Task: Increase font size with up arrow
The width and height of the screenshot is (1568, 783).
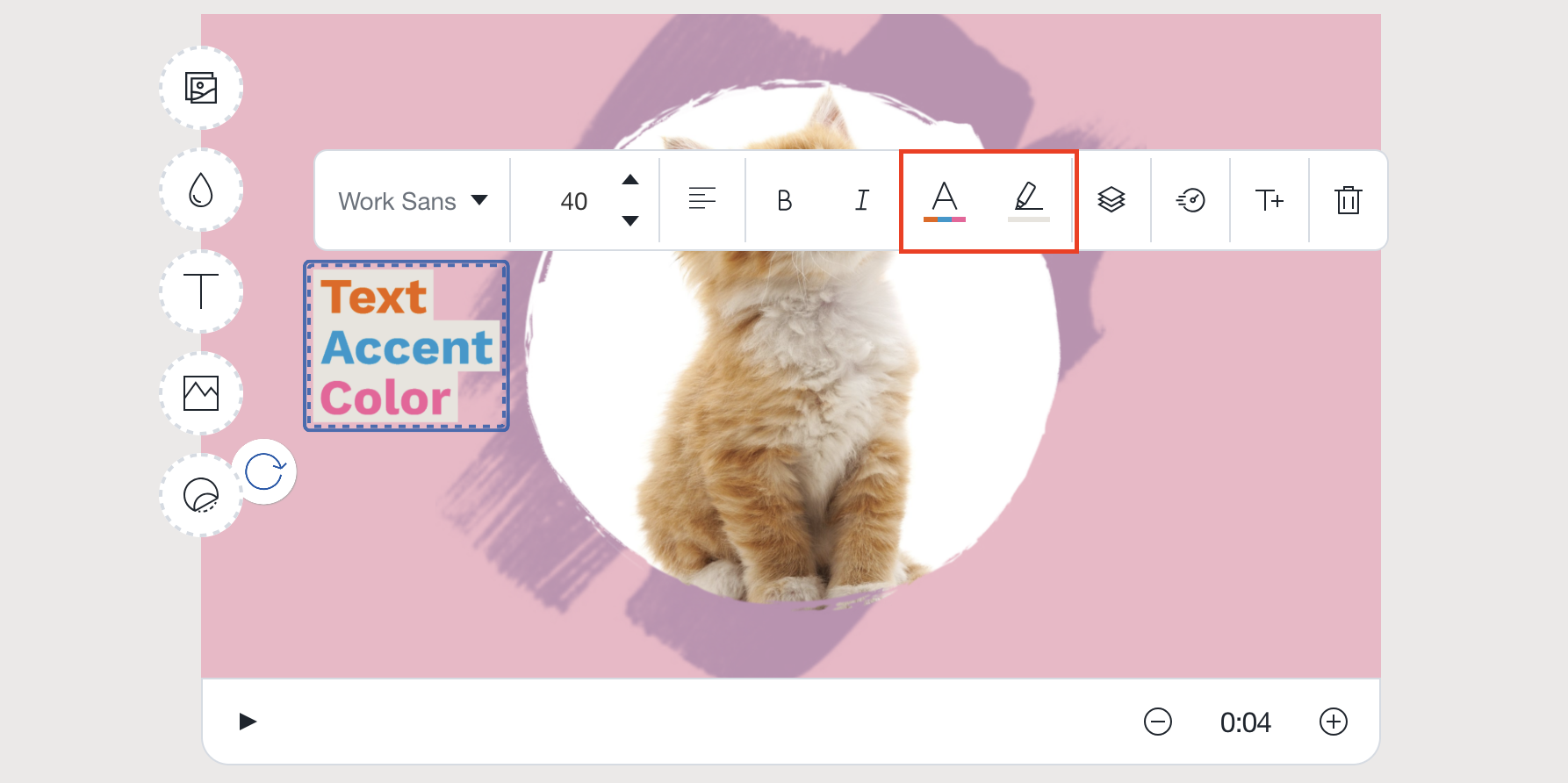Action: click(630, 180)
